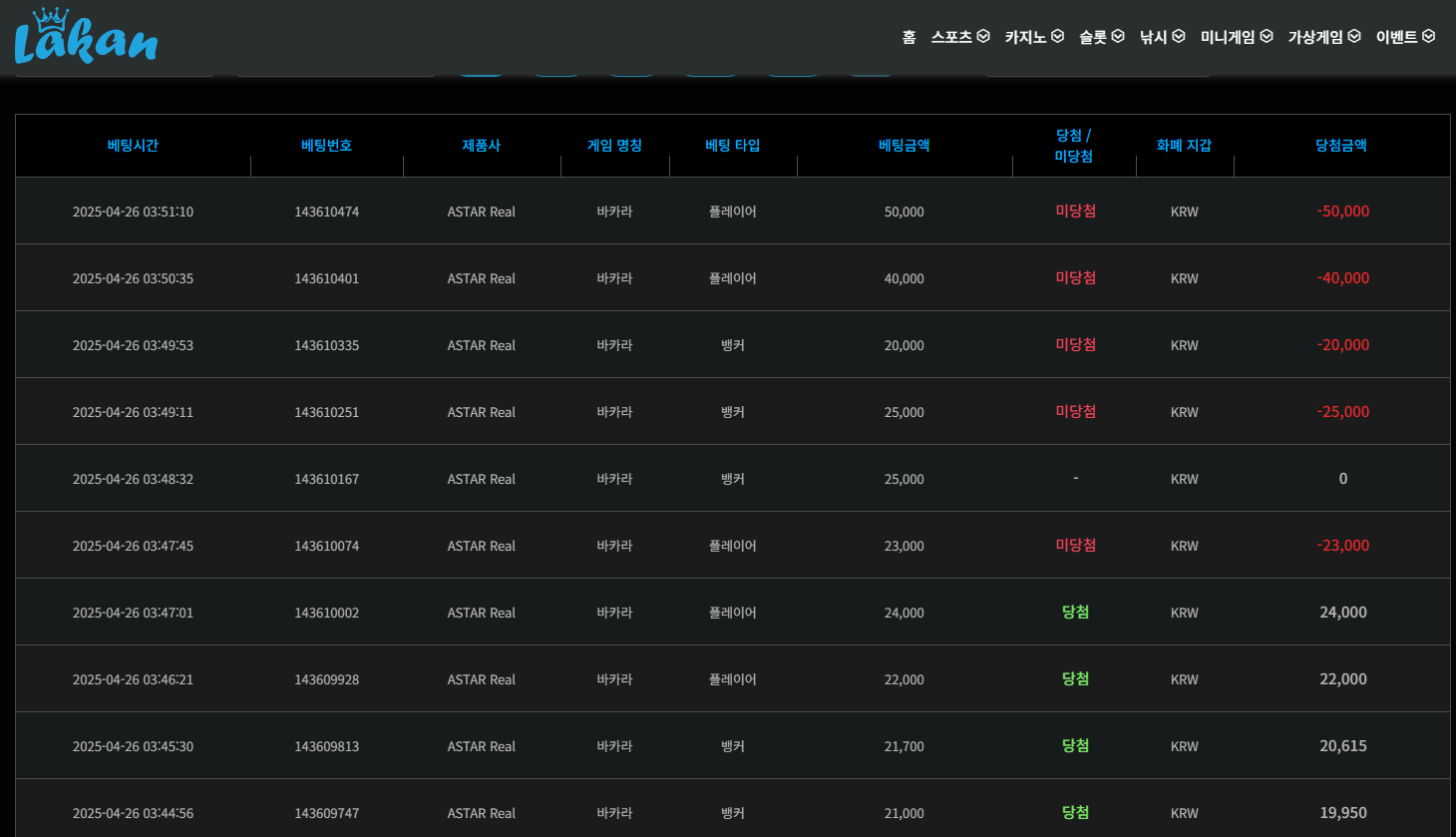Screen dimensions: 1456x837
Task: Expand the 미니게임 dropdown arrow
Action: point(1267,37)
